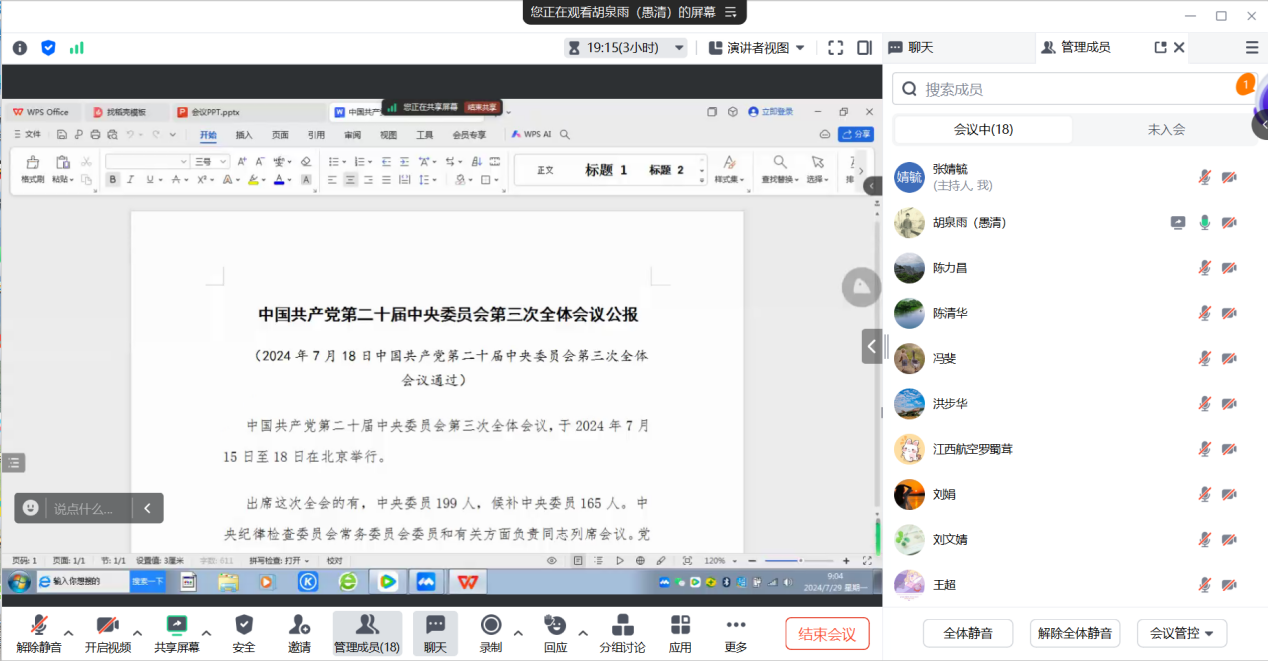Open the 会议管控 dropdown

coord(1181,633)
